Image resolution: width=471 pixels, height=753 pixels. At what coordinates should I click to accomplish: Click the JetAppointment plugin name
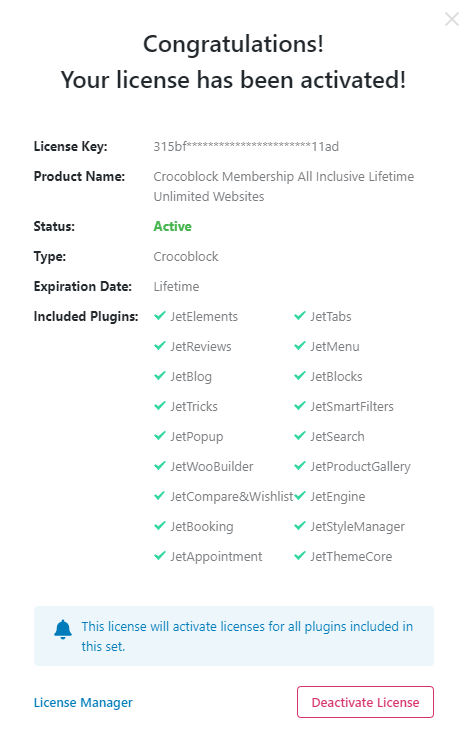point(216,557)
